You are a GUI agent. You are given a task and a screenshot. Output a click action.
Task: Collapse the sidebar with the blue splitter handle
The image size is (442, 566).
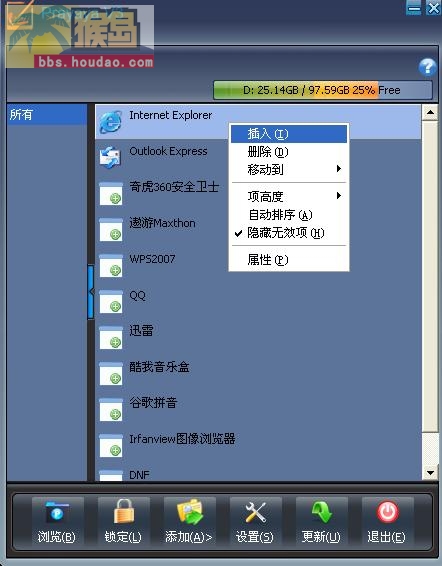pos(91,292)
